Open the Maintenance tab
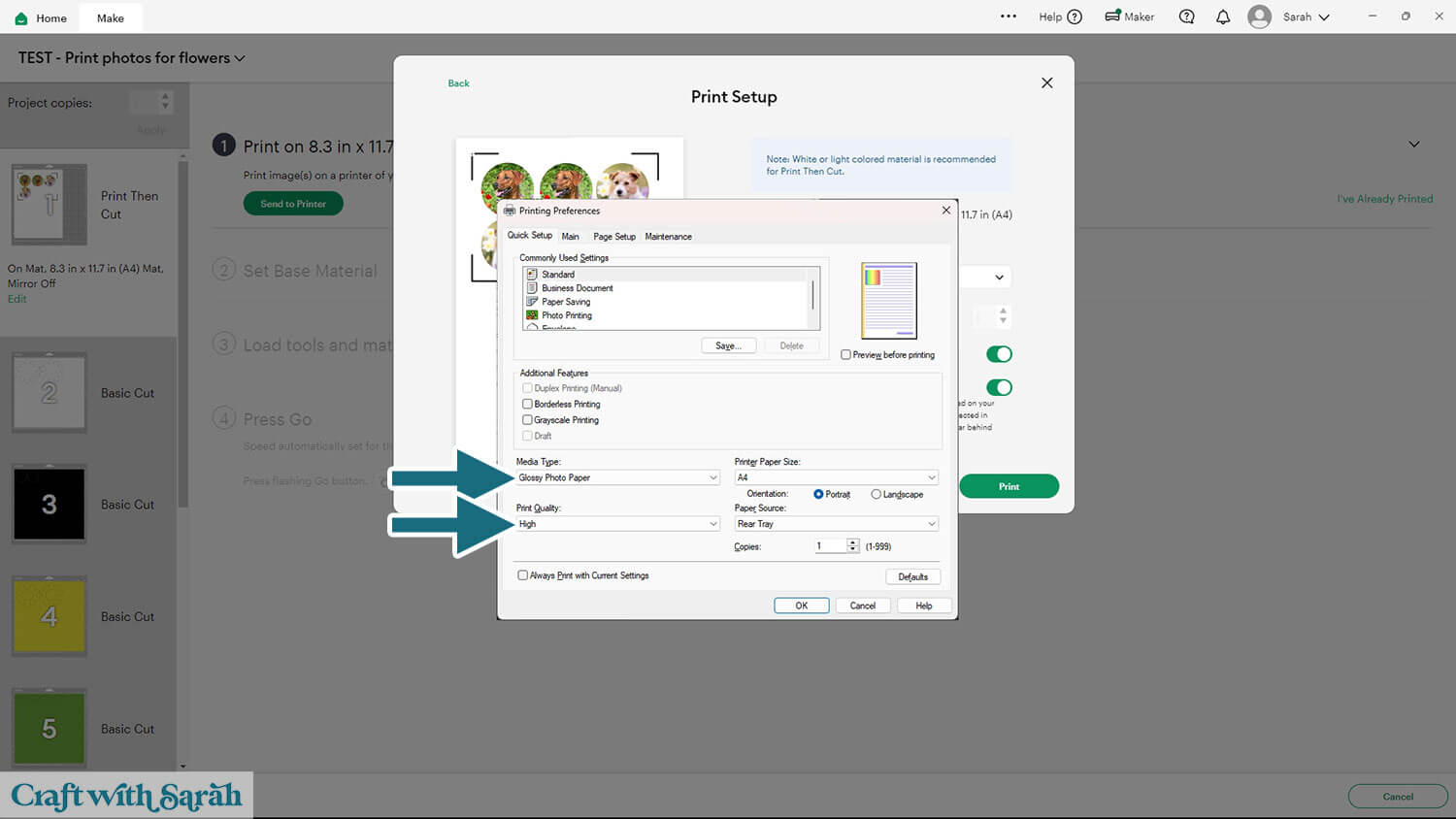This screenshot has width=1456, height=819. pos(669,237)
